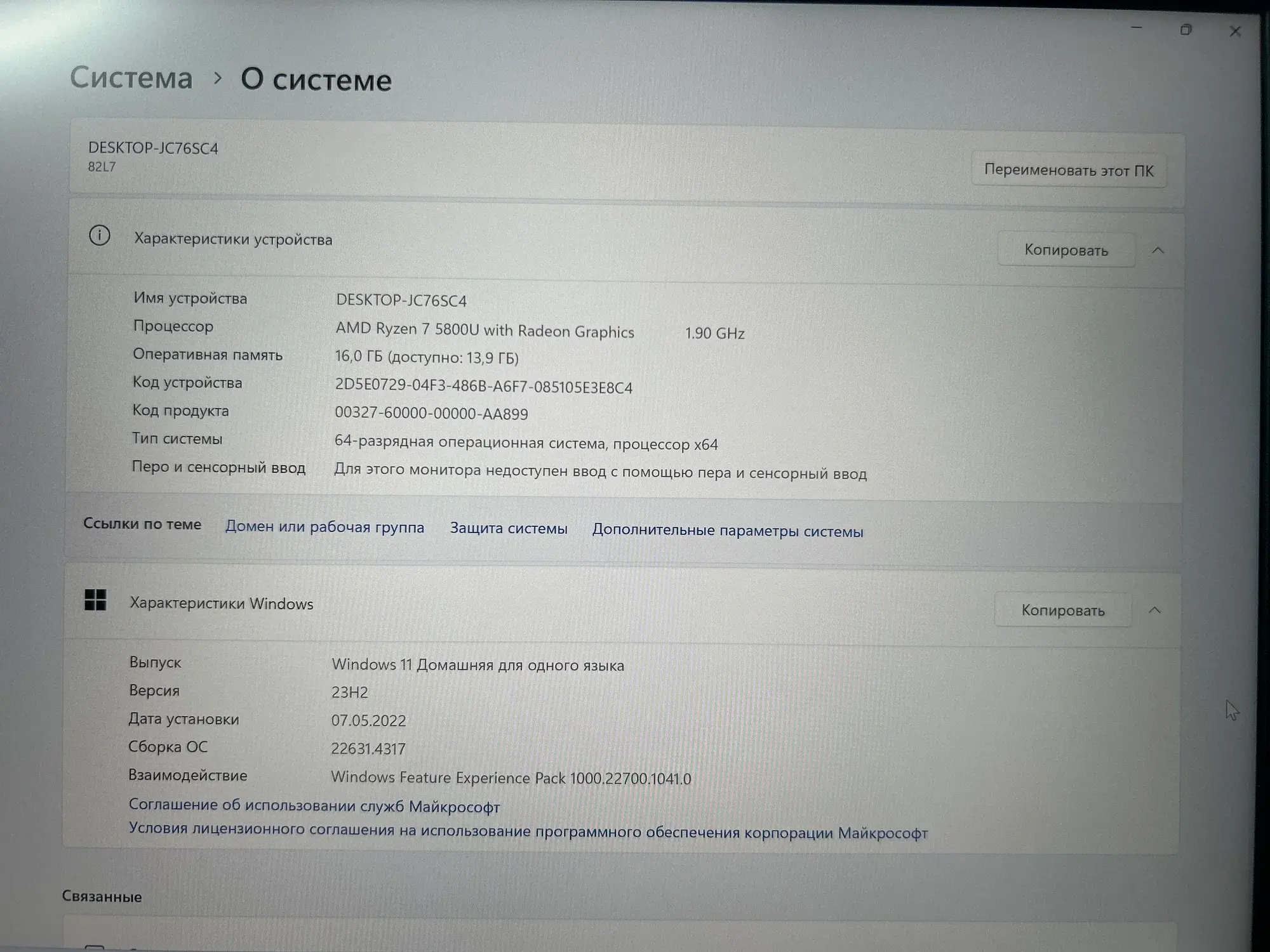Click the О системе page title

click(316, 80)
